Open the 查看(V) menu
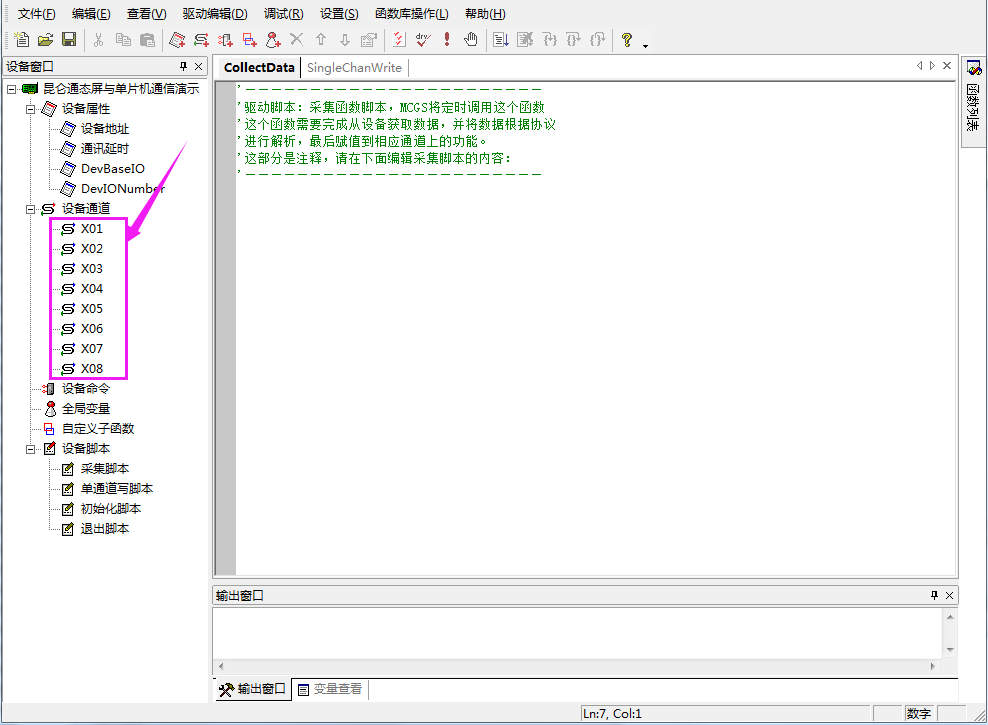The height and width of the screenshot is (725, 988). [147, 14]
